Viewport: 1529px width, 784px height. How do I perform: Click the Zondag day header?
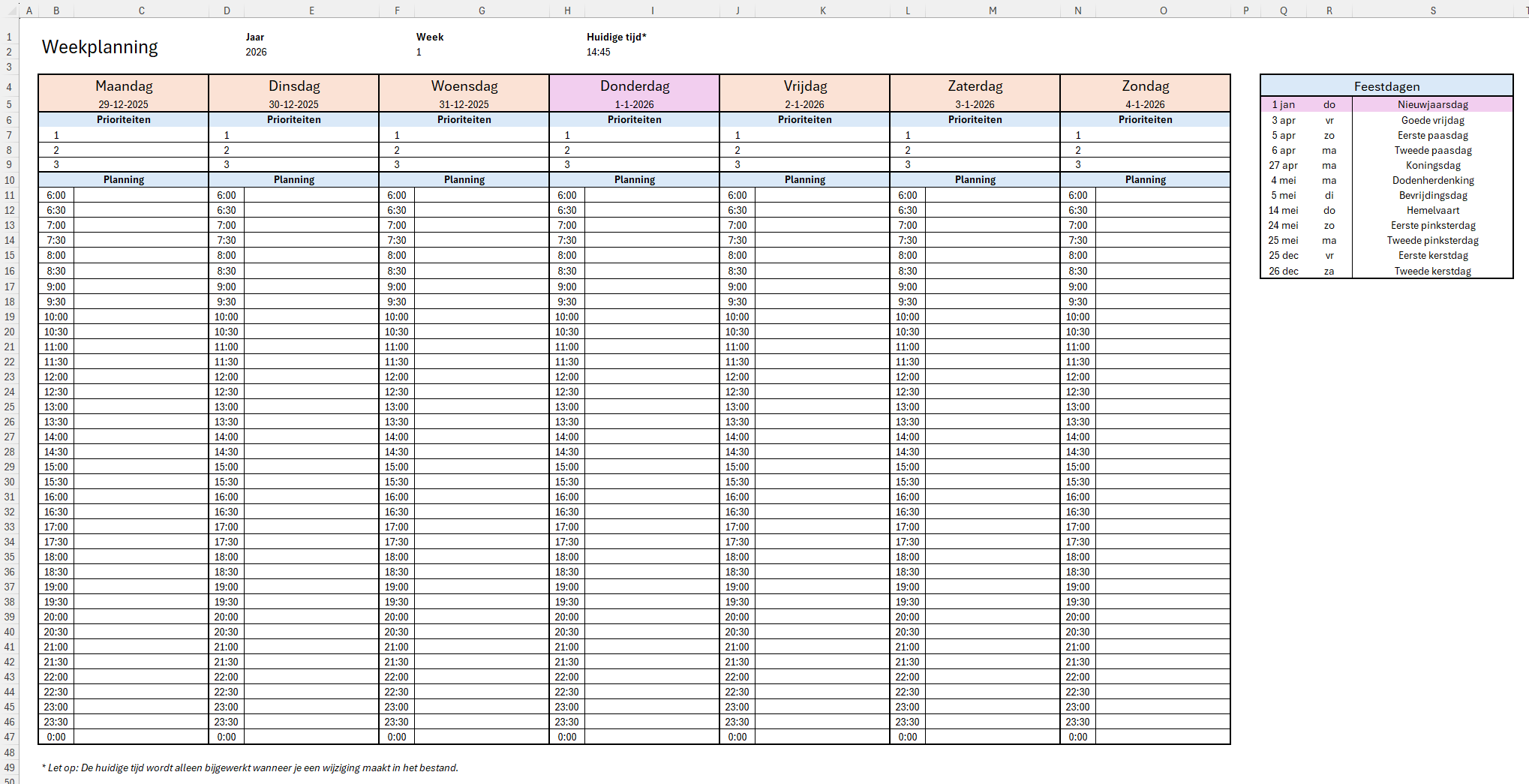click(1145, 86)
